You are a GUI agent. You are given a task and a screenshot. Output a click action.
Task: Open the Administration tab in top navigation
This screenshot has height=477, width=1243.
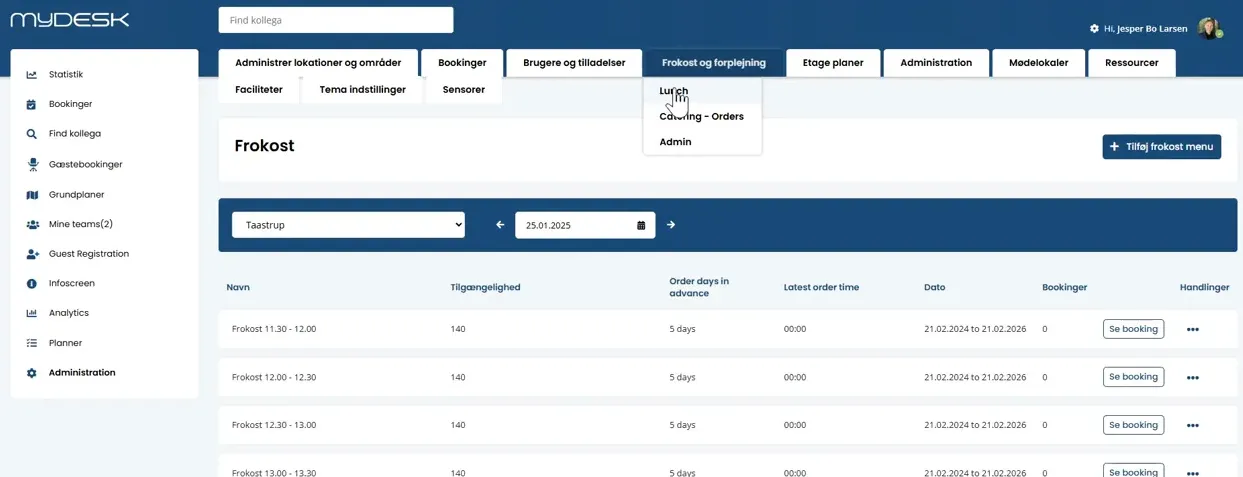click(x=936, y=63)
